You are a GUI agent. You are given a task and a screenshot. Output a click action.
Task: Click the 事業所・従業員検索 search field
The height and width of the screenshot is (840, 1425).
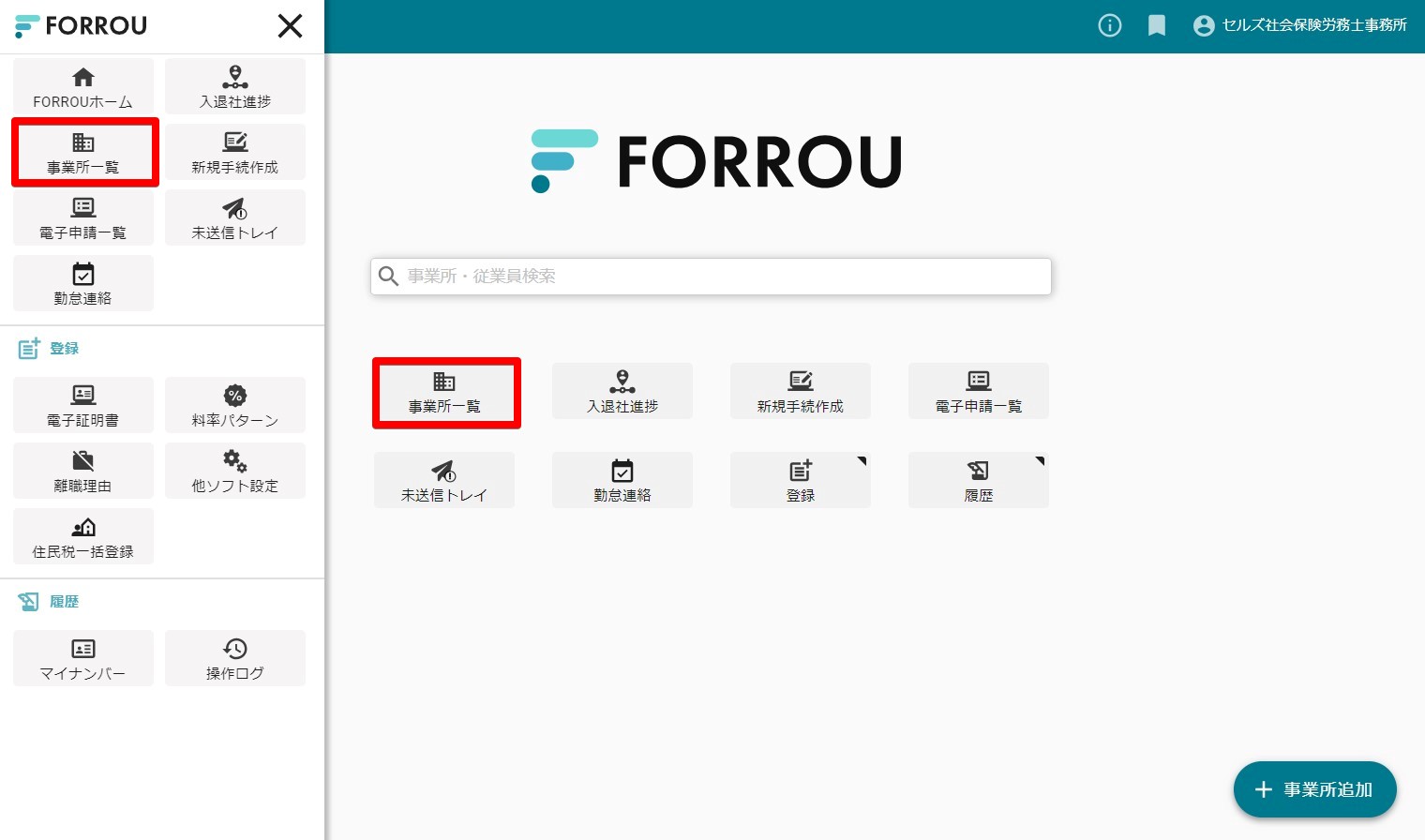(711, 277)
